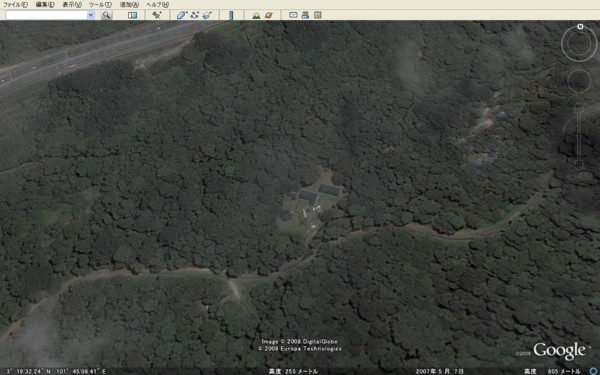The height and width of the screenshot is (375, 600).
Task: Click the Print icon
Action: 305,15
